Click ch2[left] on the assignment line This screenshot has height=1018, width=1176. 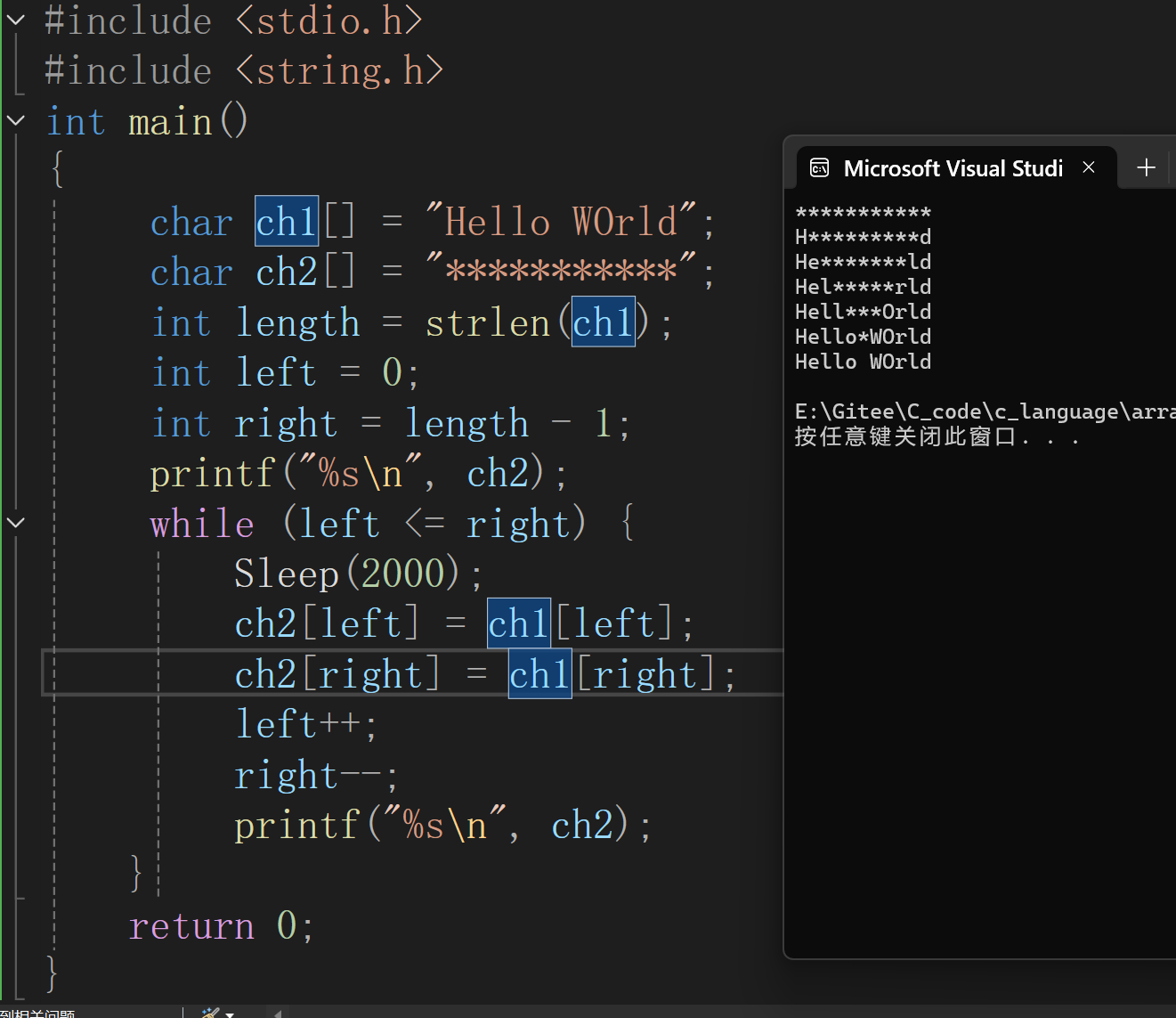[327, 623]
